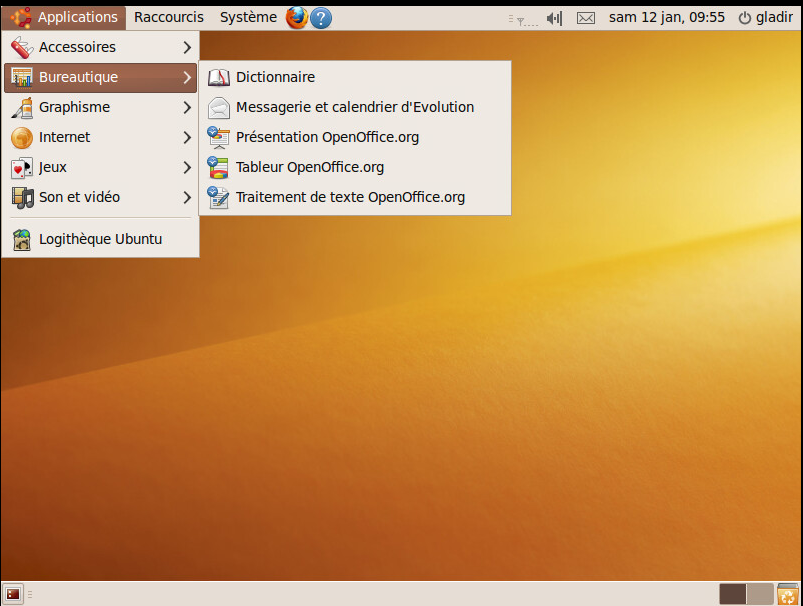Open the mail envelope indicator
803x606 pixels.
pyautogui.click(x=586, y=18)
